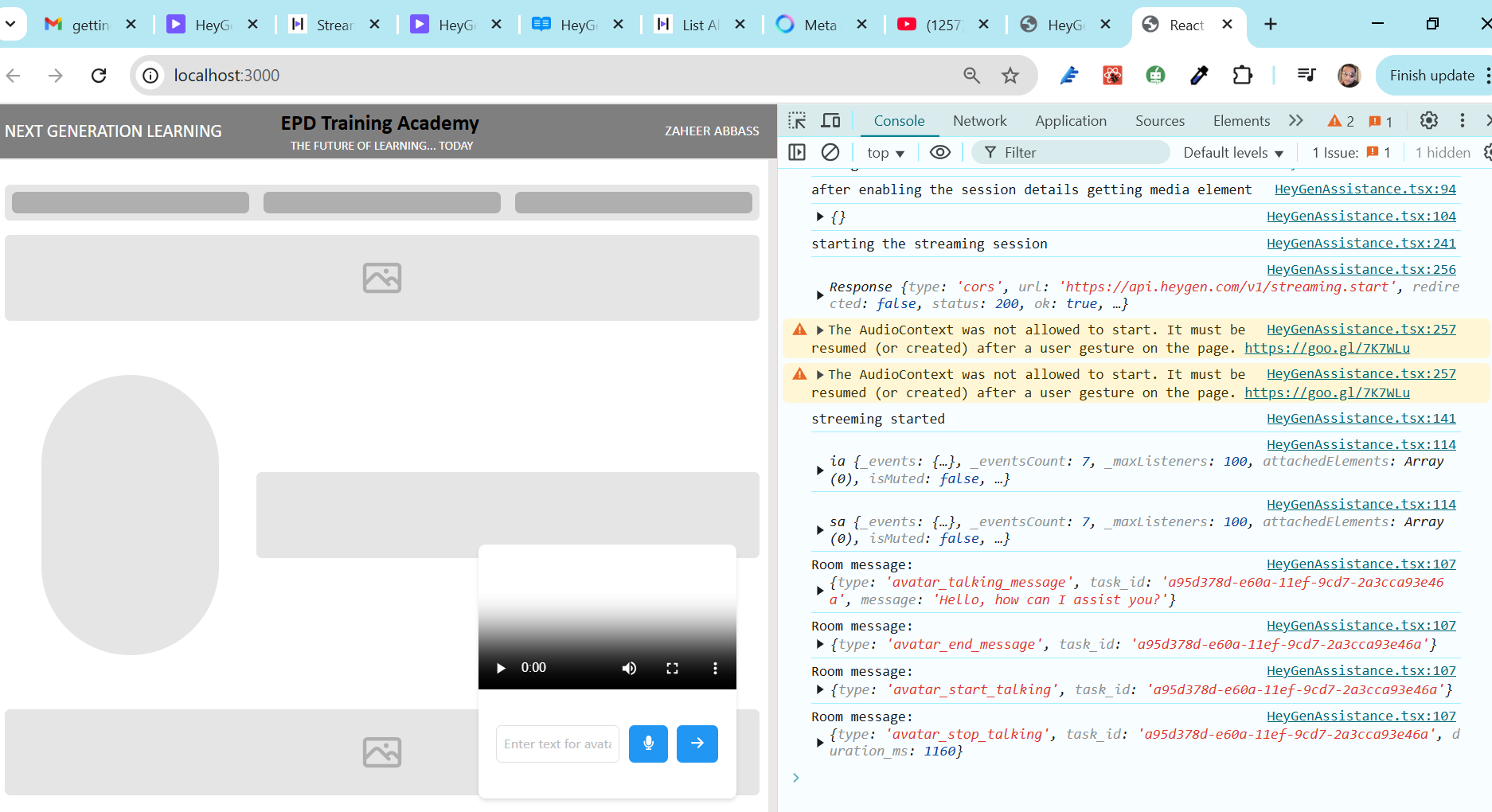
Task: Play the avatar video
Action: 501,668
